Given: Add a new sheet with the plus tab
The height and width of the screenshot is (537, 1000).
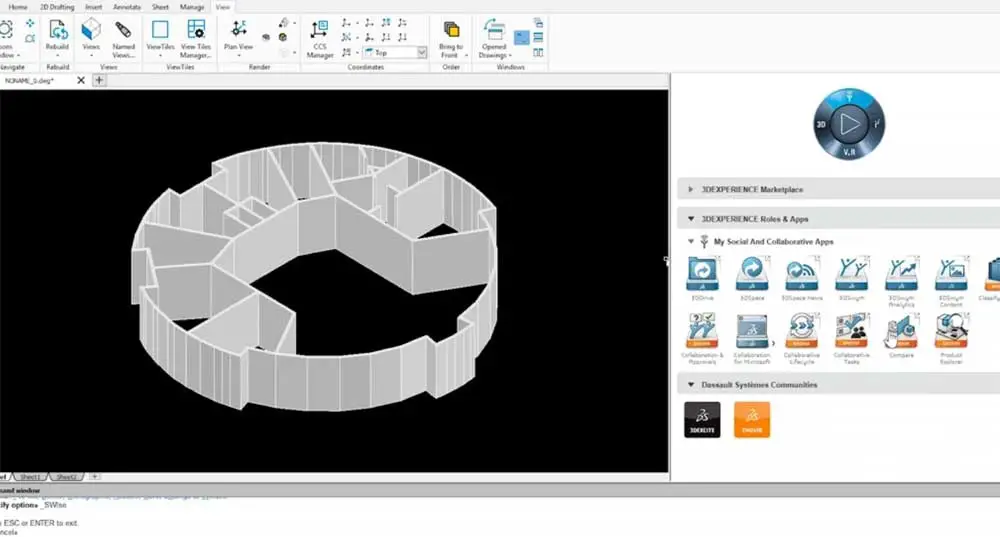Looking at the screenshot, I should pos(94,476).
